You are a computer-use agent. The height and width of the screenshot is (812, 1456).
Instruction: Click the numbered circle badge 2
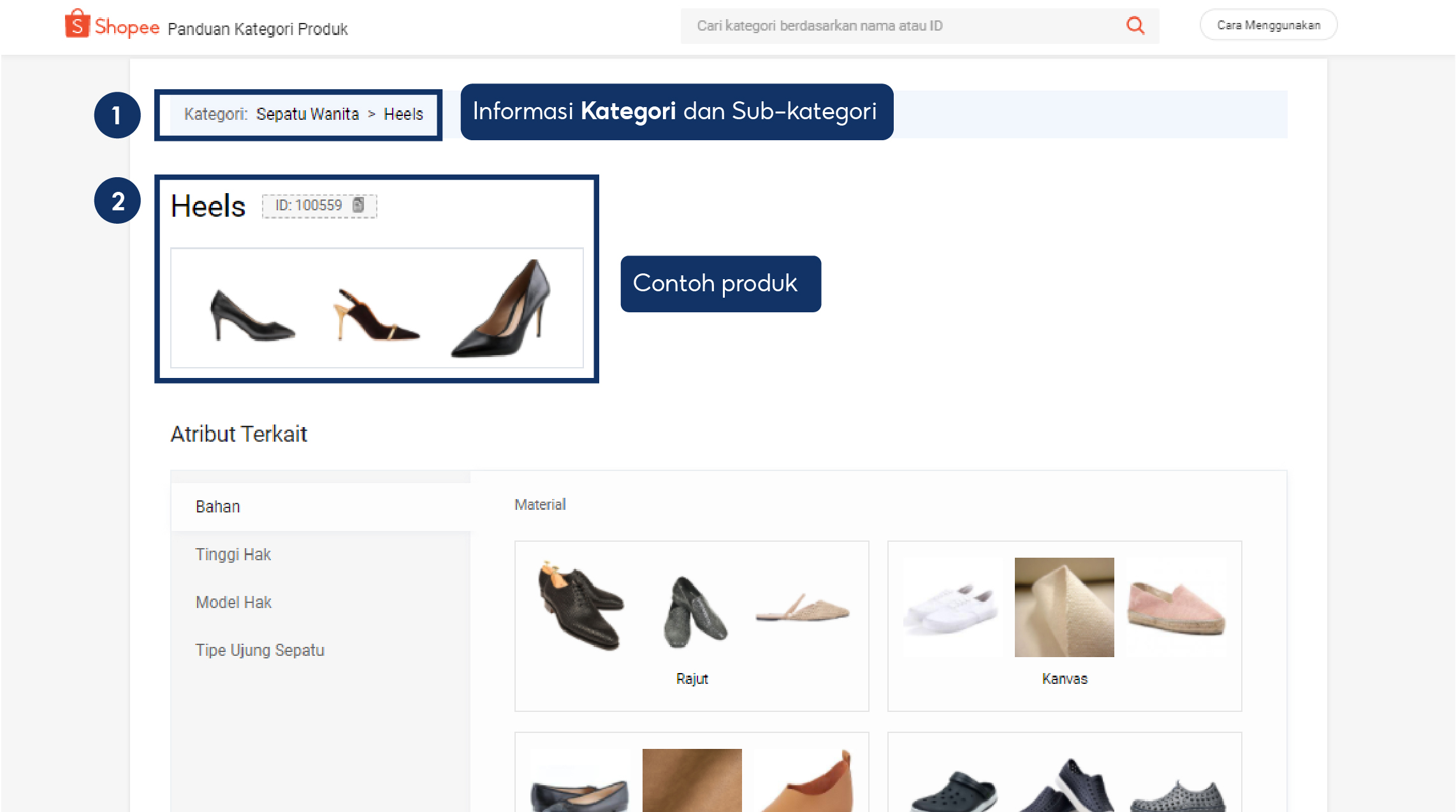(x=117, y=201)
